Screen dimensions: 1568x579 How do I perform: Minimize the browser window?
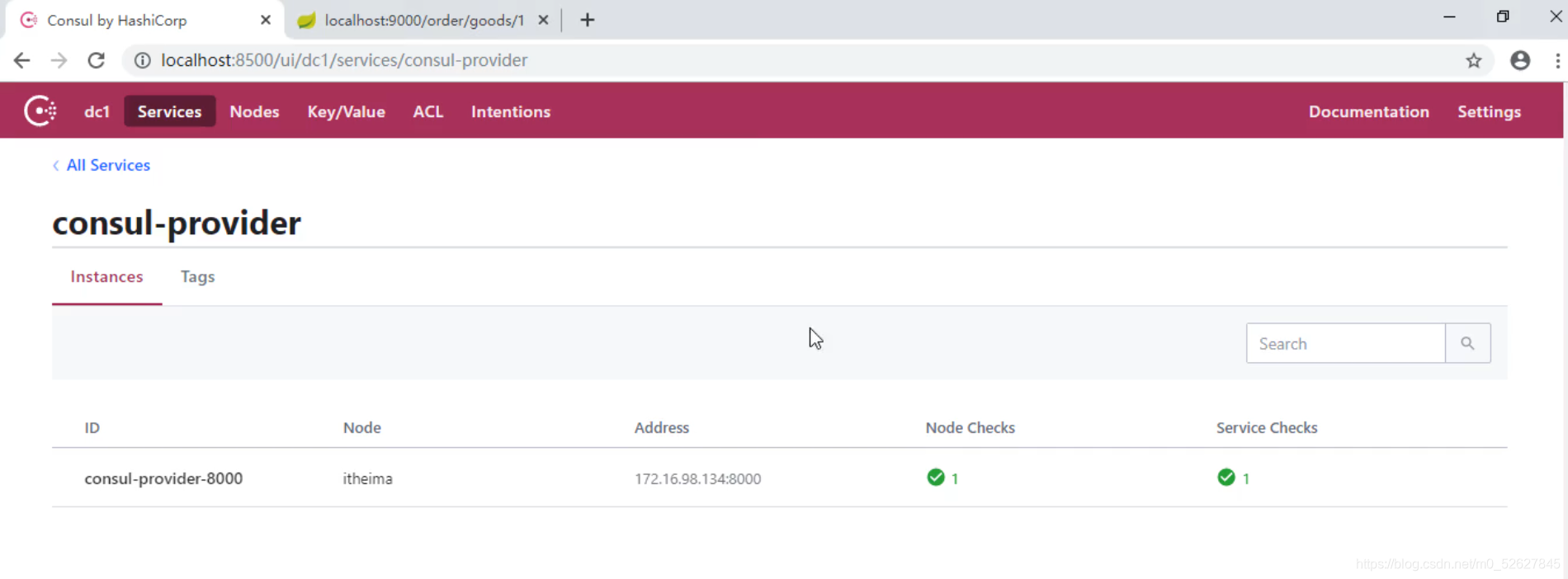(1449, 16)
